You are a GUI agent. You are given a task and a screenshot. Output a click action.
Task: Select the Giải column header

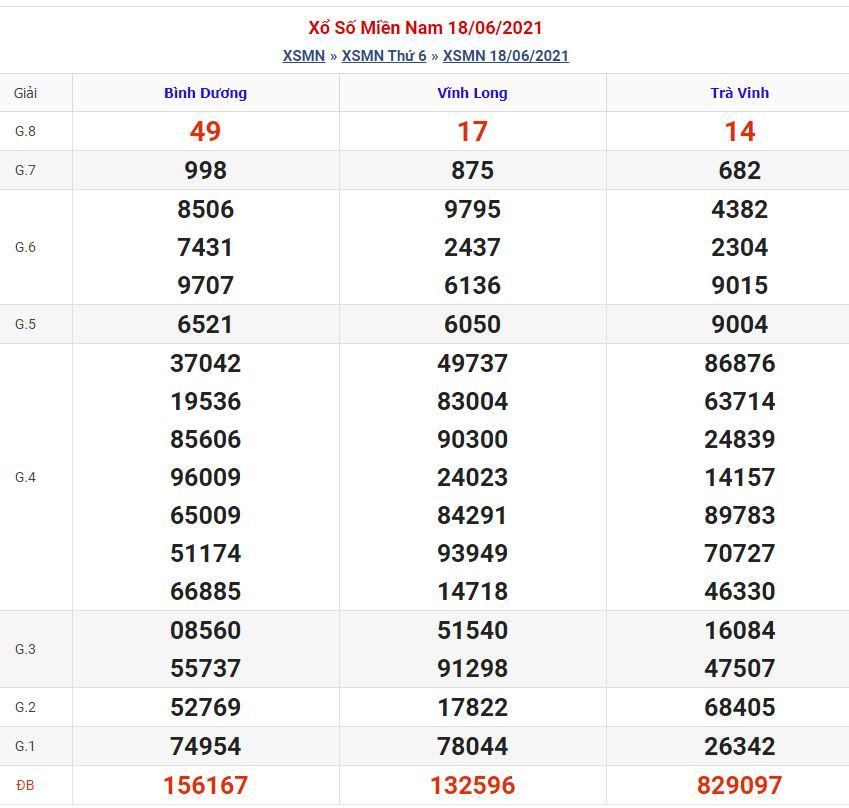click(x=25, y=93)
